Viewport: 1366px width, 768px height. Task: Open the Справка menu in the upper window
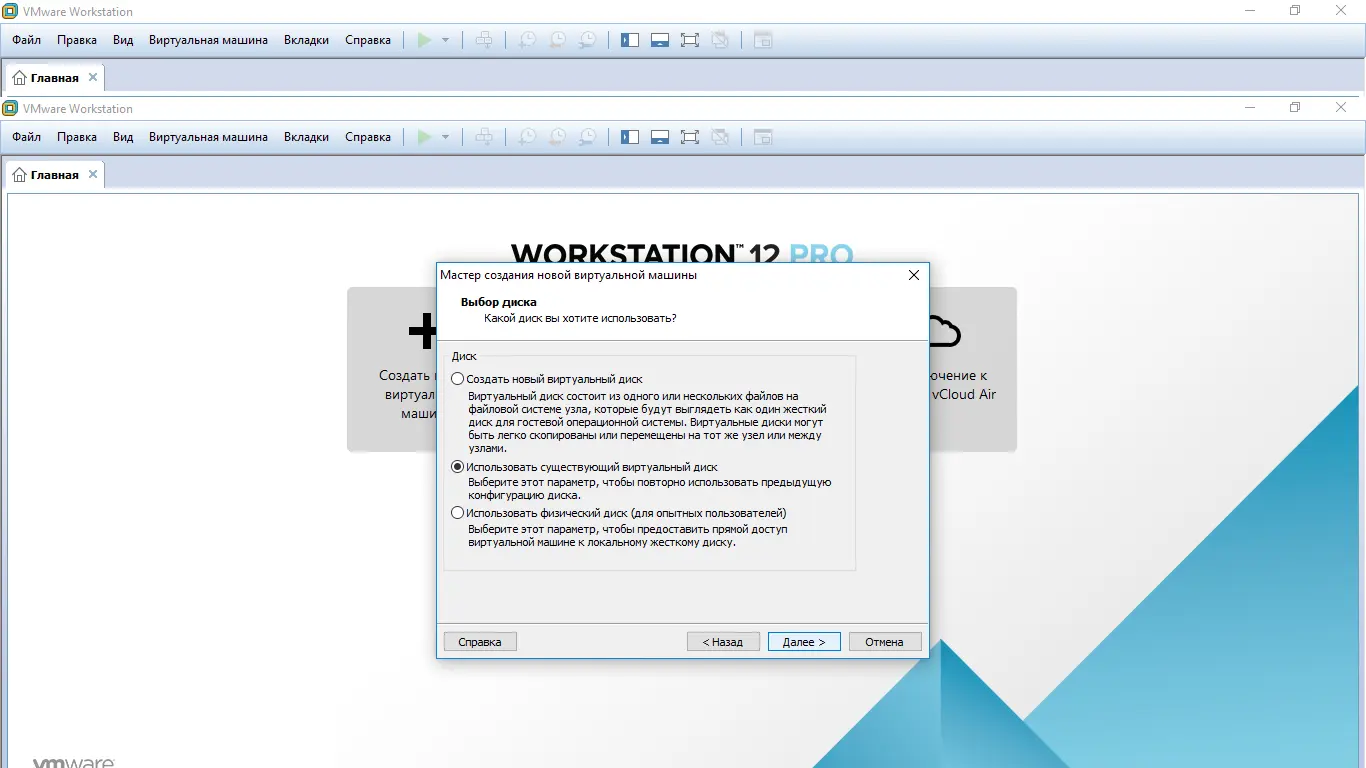pos(368,40)
